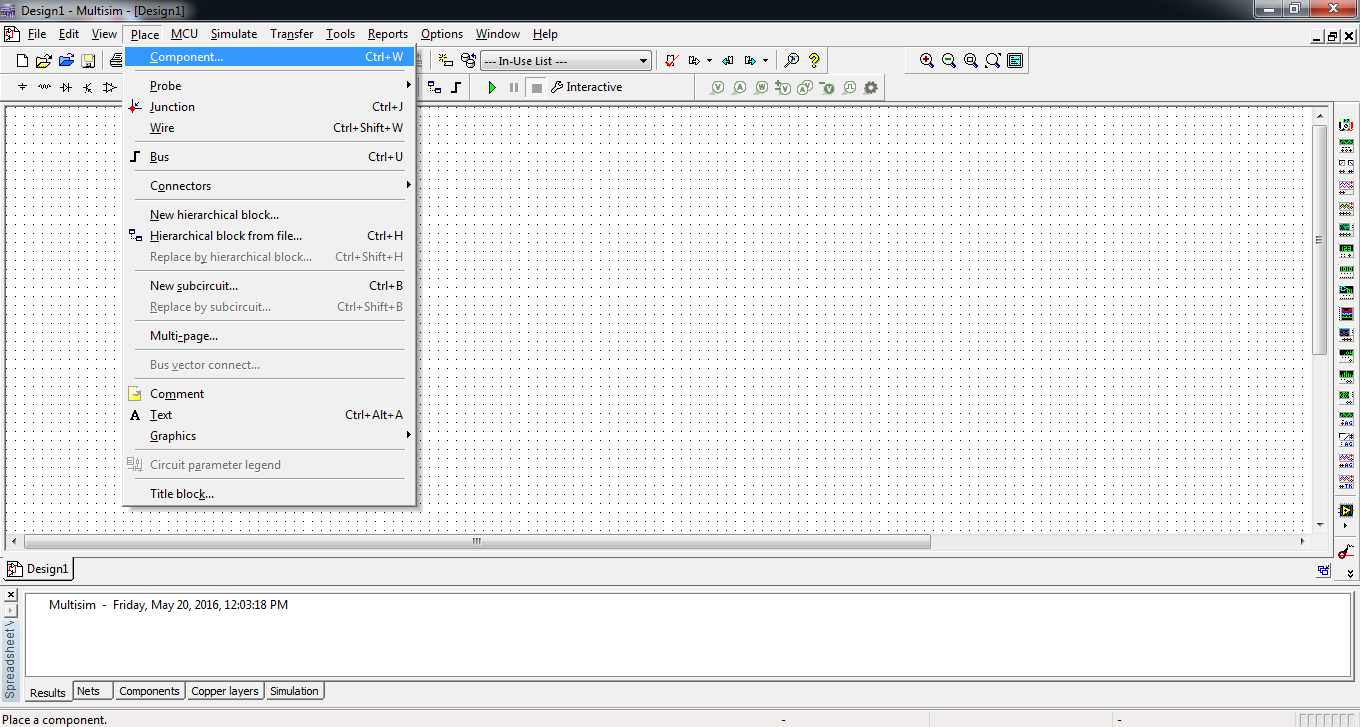Select Wire in Place menu
The width and height of the screenshot is (1360, 727).
[270, 128]
